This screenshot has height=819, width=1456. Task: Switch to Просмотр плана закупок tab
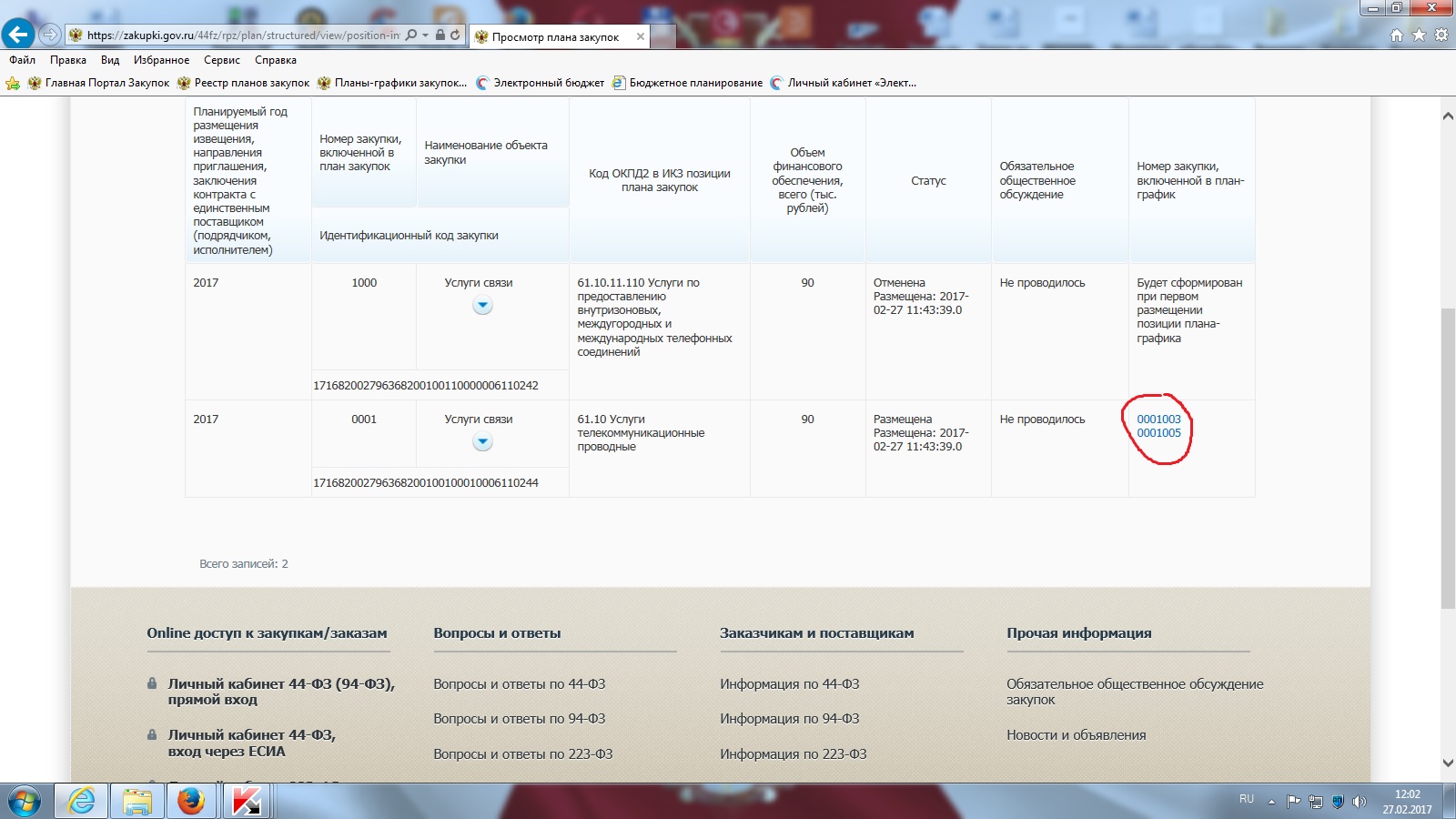pyautogui.click(x=555, y=37)
